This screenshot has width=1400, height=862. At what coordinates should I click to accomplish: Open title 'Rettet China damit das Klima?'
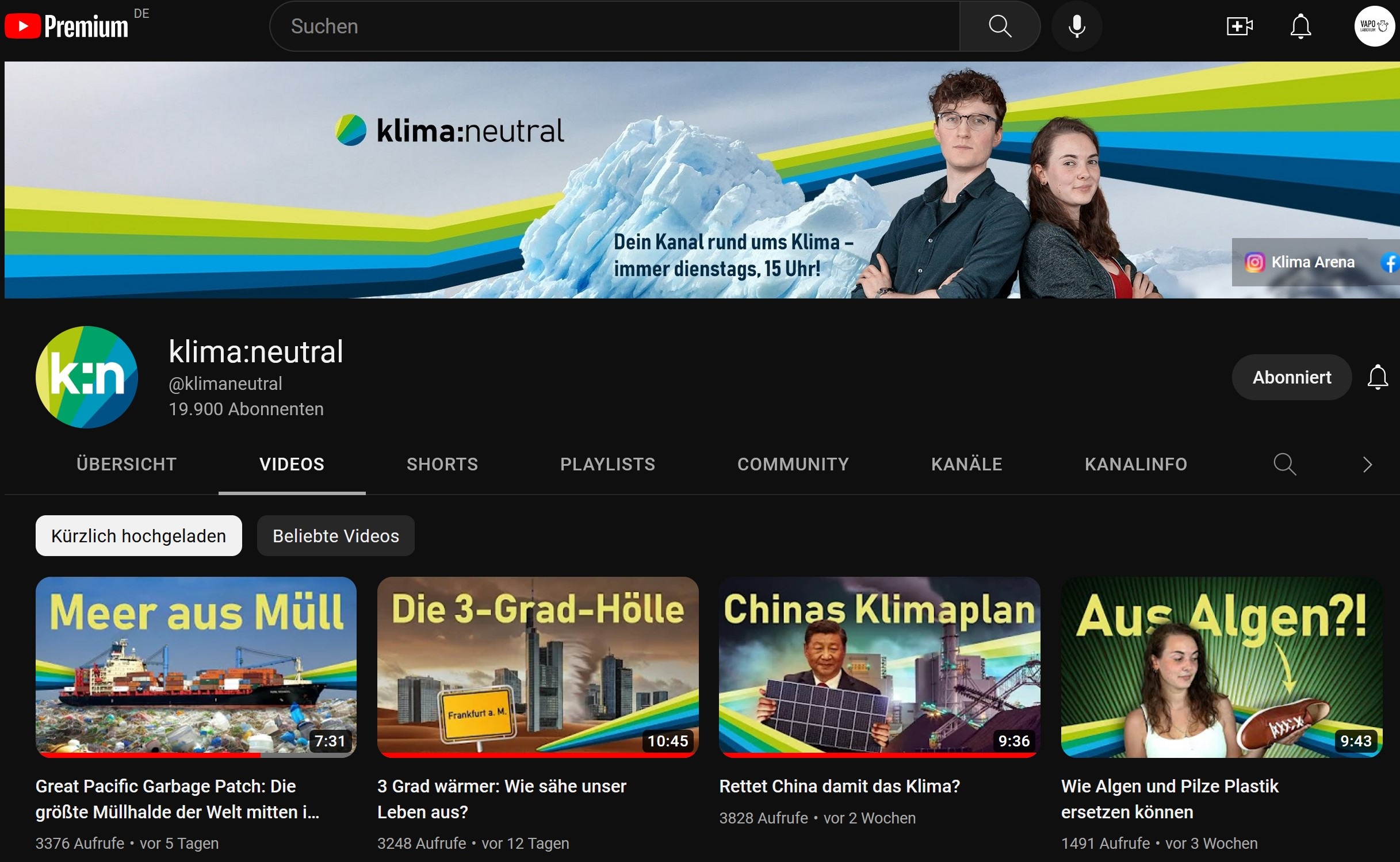840,786
